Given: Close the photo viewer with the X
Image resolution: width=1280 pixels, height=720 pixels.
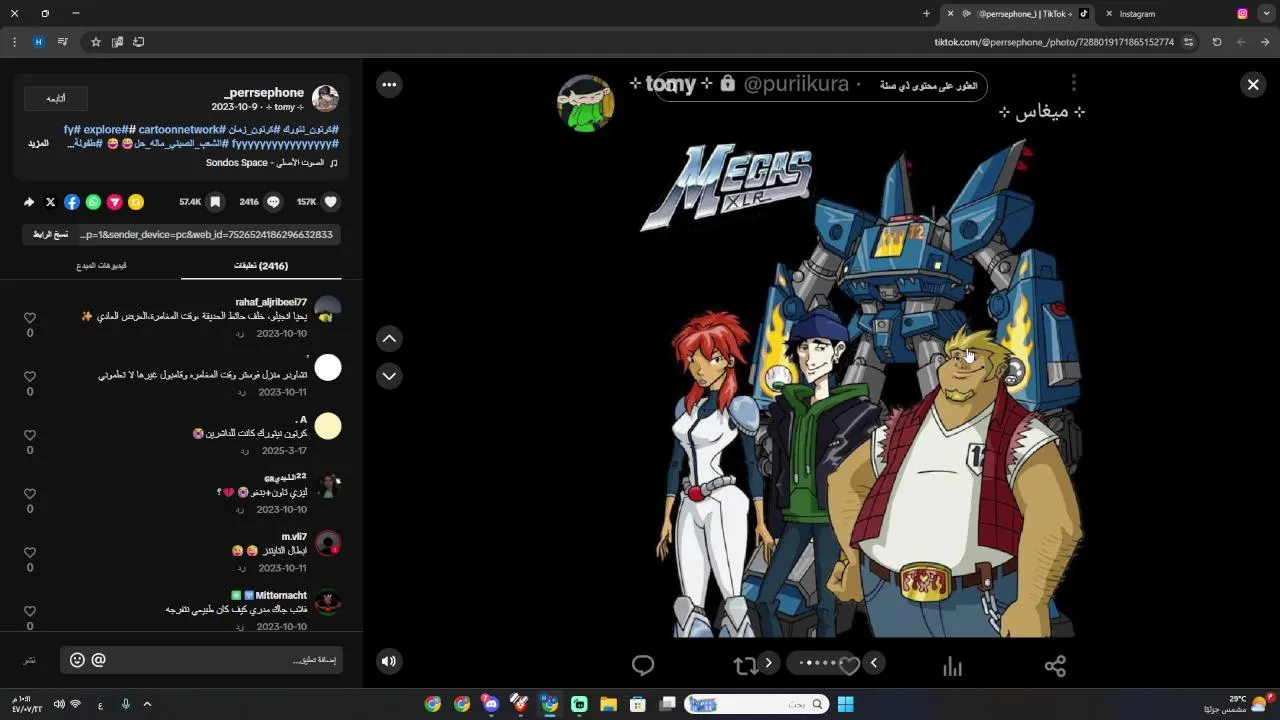Looking at the screenshot, I should click(x=1253, y=85).
